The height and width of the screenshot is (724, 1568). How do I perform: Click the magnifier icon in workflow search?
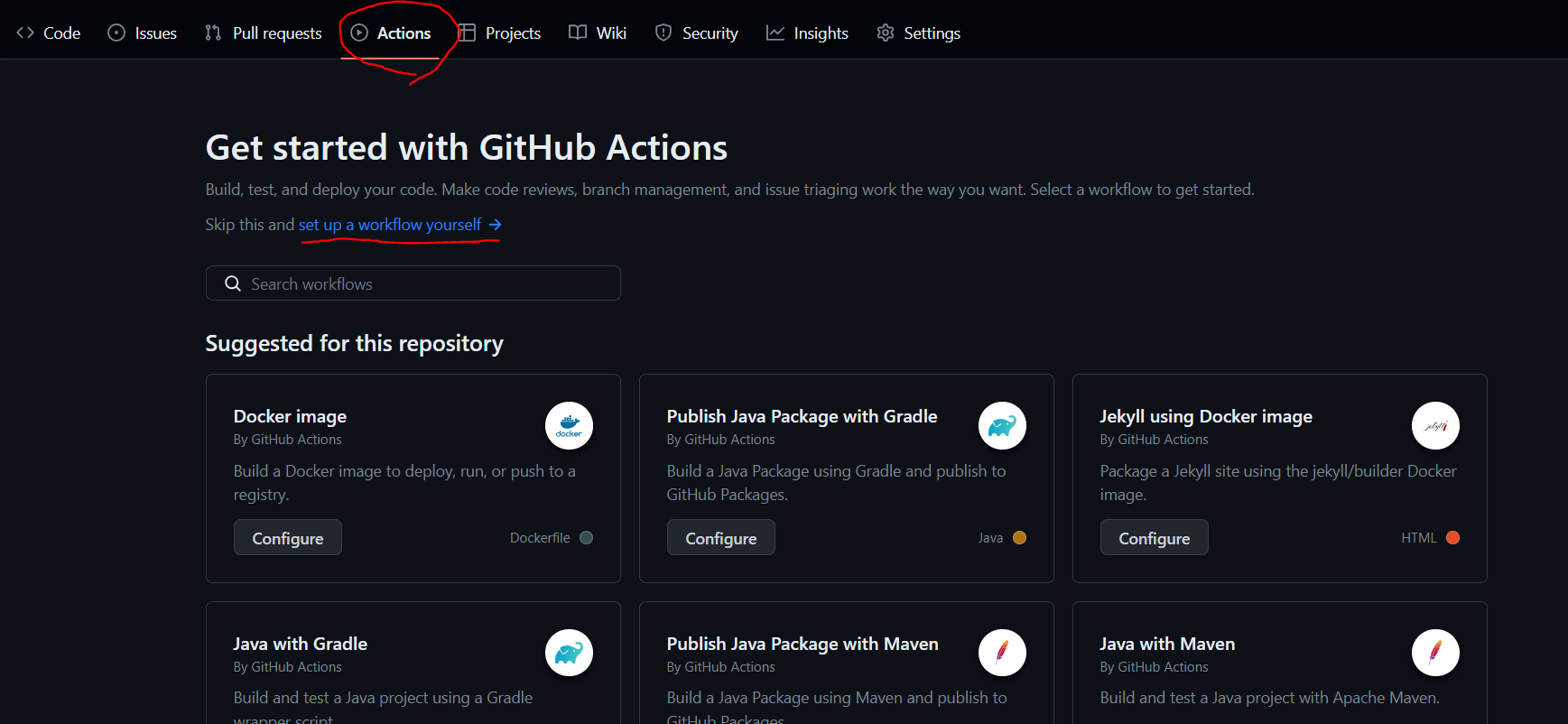click(x=233, y=283)
